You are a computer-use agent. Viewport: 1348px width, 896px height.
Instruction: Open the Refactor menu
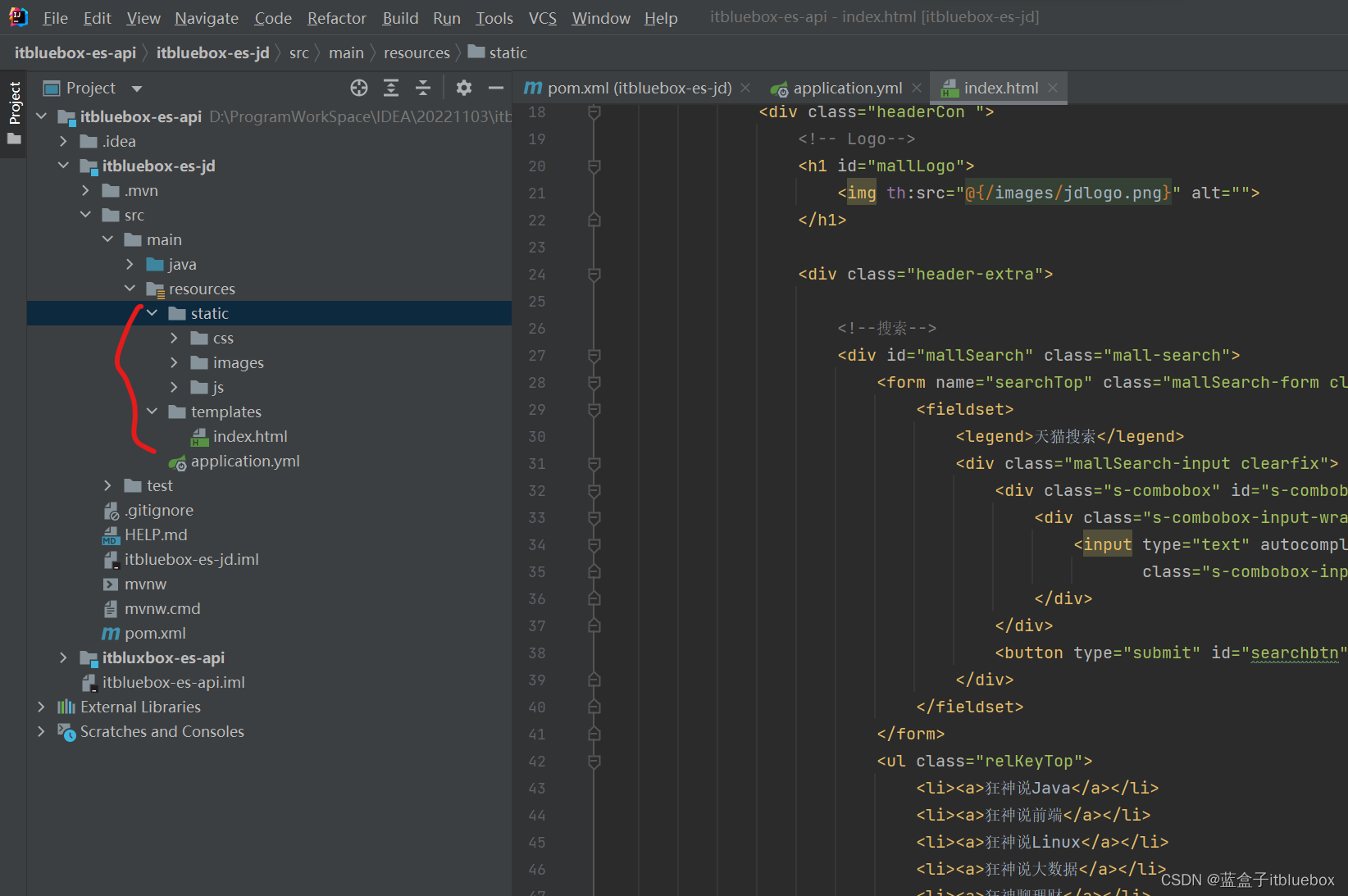point(336,18)
